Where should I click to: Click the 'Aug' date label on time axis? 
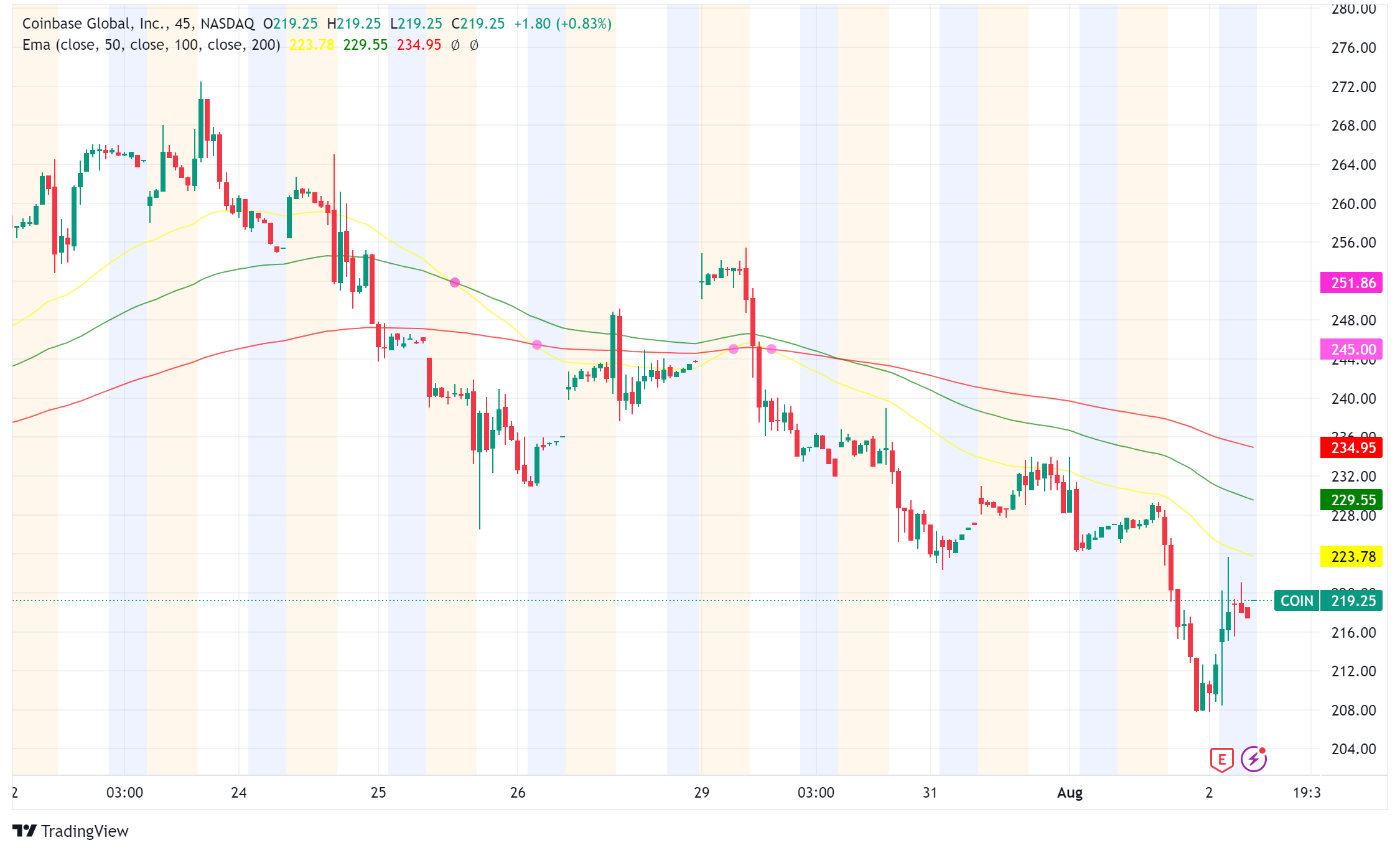[x=1070, y=793]
